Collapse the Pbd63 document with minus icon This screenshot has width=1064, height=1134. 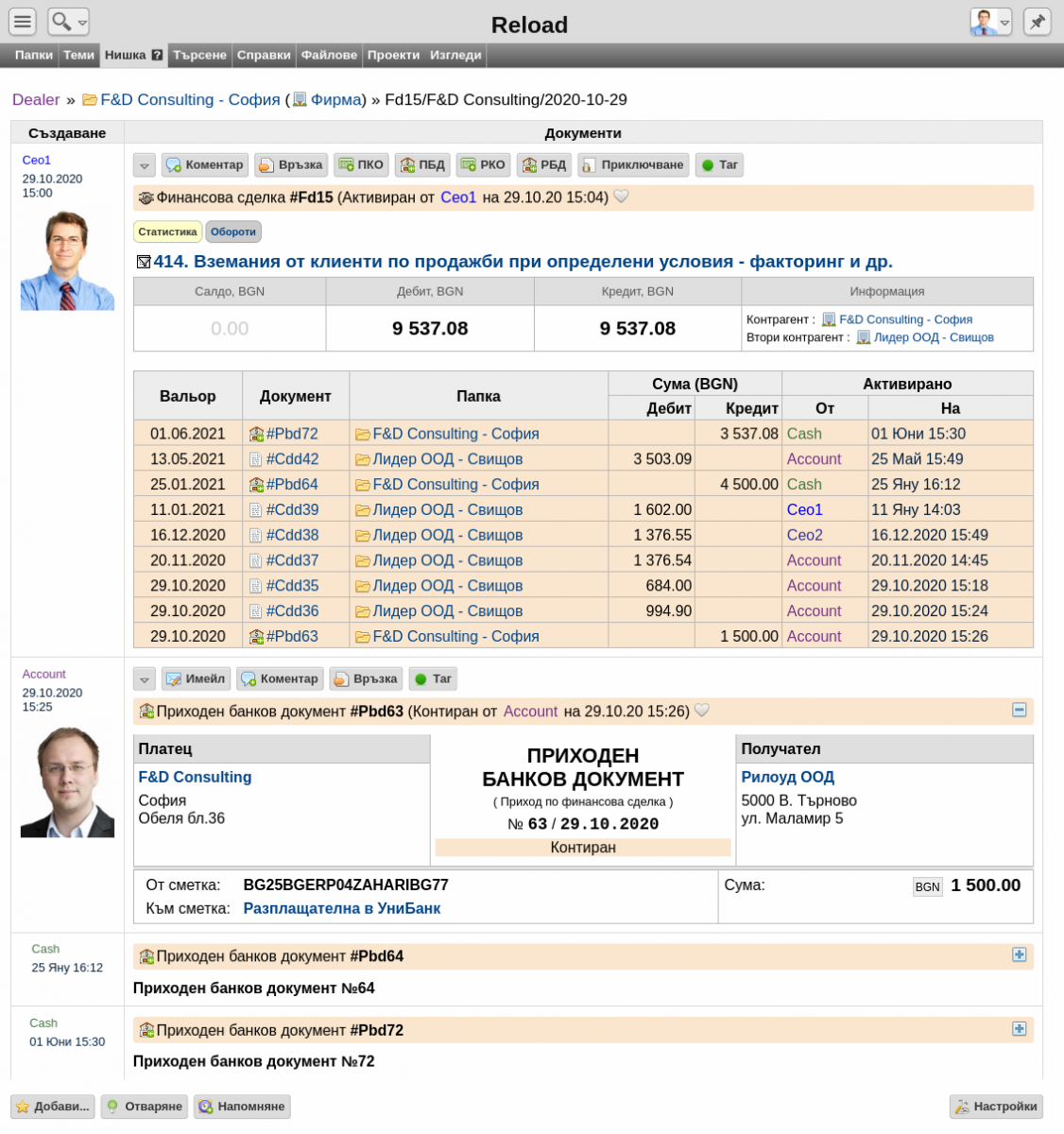[x=1019, y=710]
